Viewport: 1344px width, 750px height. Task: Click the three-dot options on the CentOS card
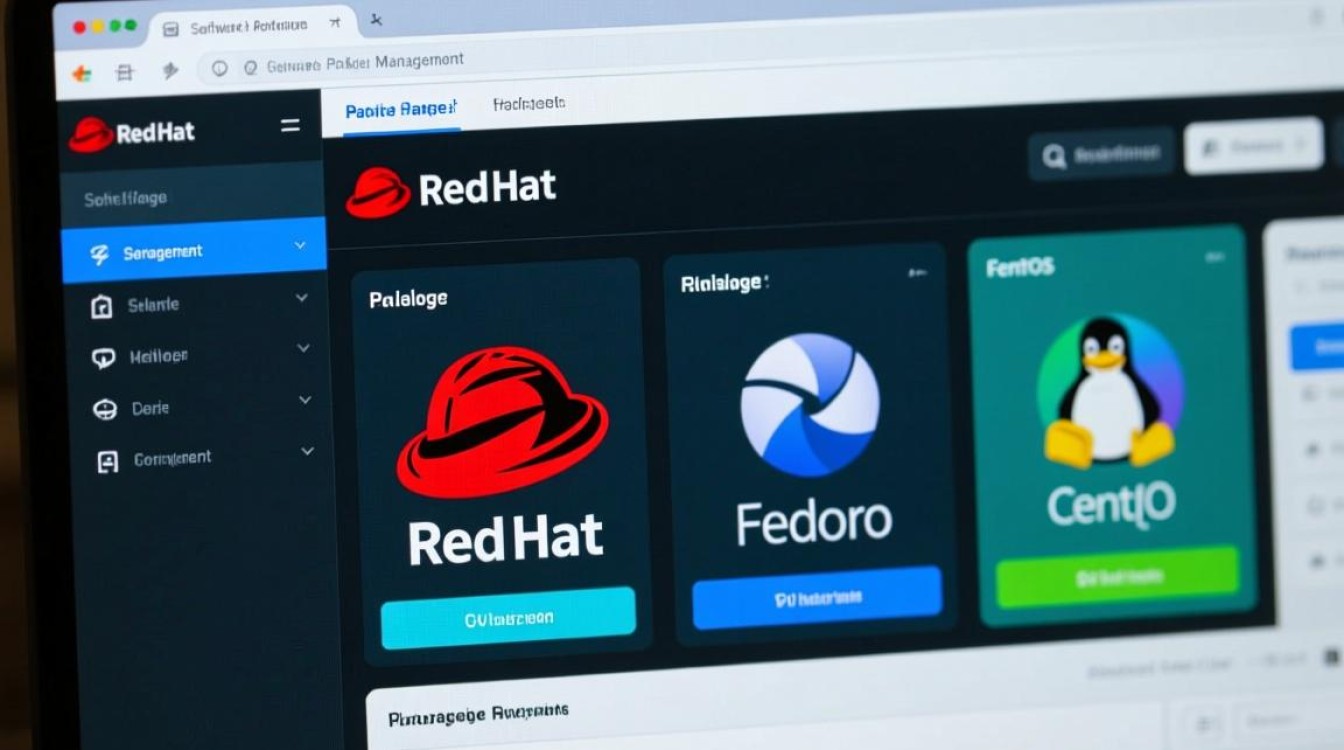click(x=1214, y=257)
